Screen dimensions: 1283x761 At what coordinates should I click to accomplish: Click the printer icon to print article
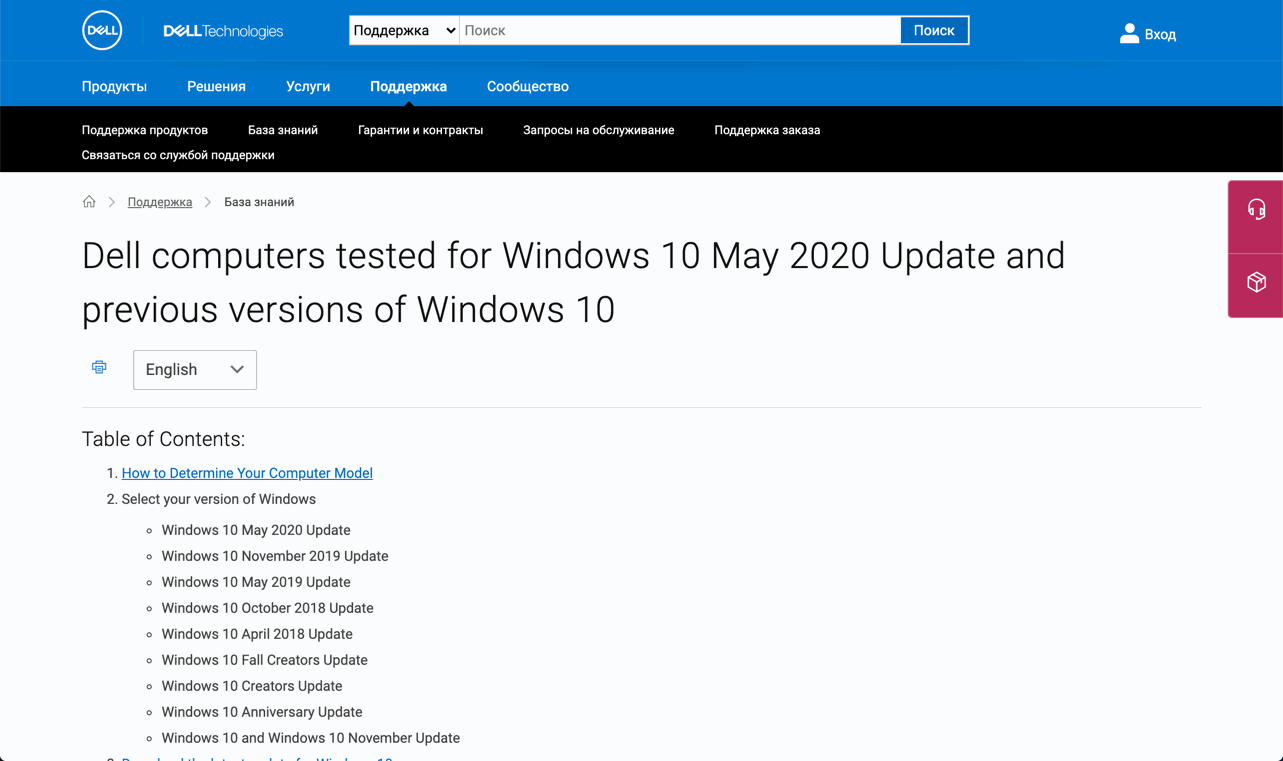(x=99, y=367)
